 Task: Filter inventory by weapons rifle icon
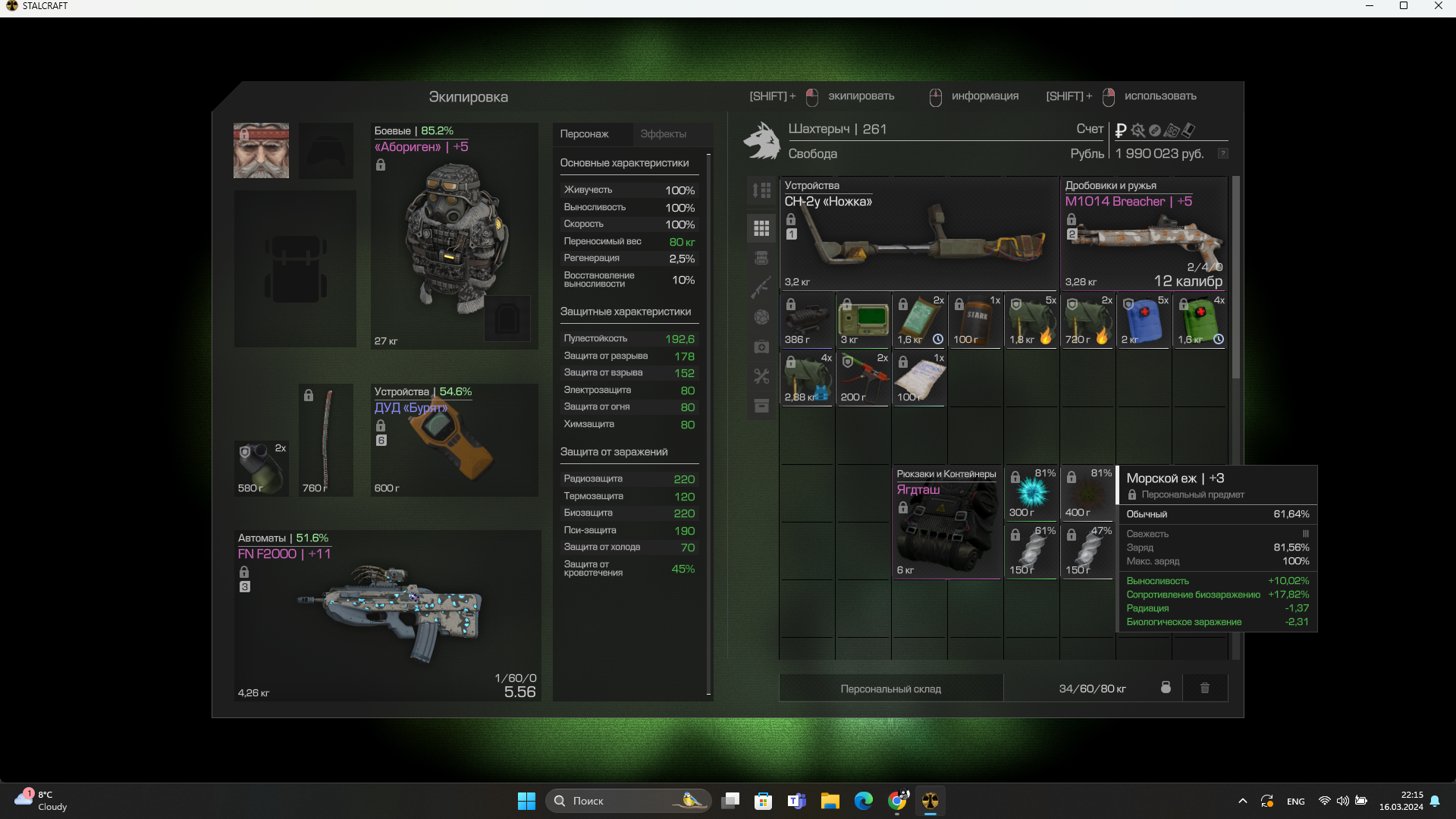click(x=761, y=287)
